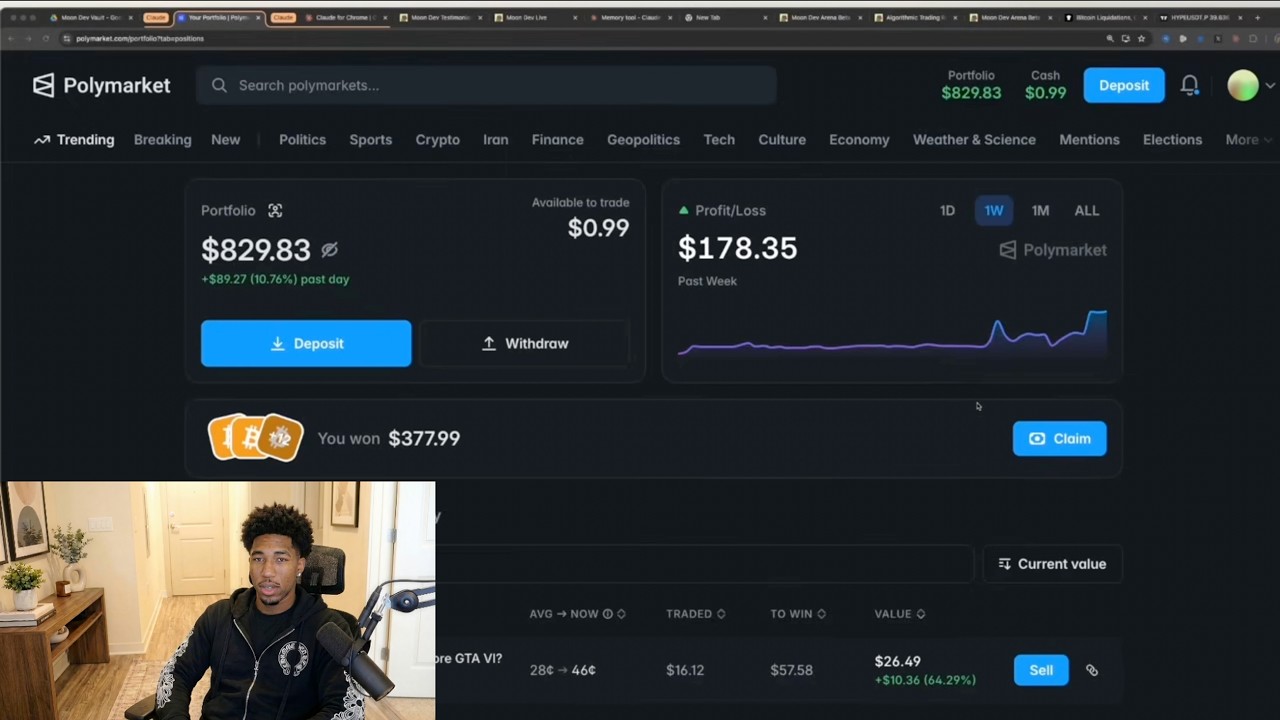Close the Your Portfolio tab
Image resolution: width=1280 pixels, height=720 pixels.
259,18
